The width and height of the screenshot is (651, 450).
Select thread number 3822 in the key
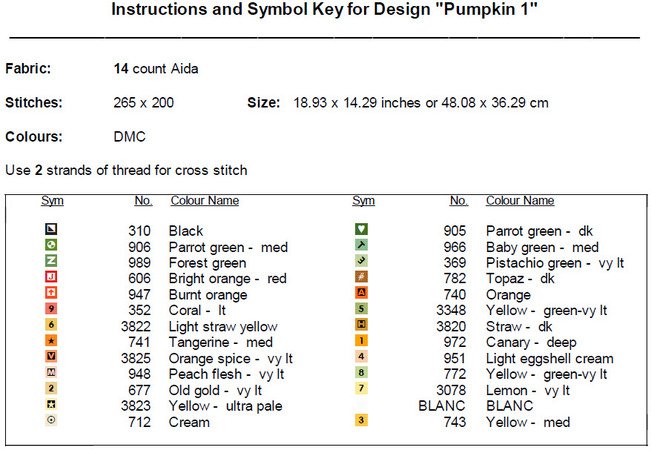pos(134,327)
